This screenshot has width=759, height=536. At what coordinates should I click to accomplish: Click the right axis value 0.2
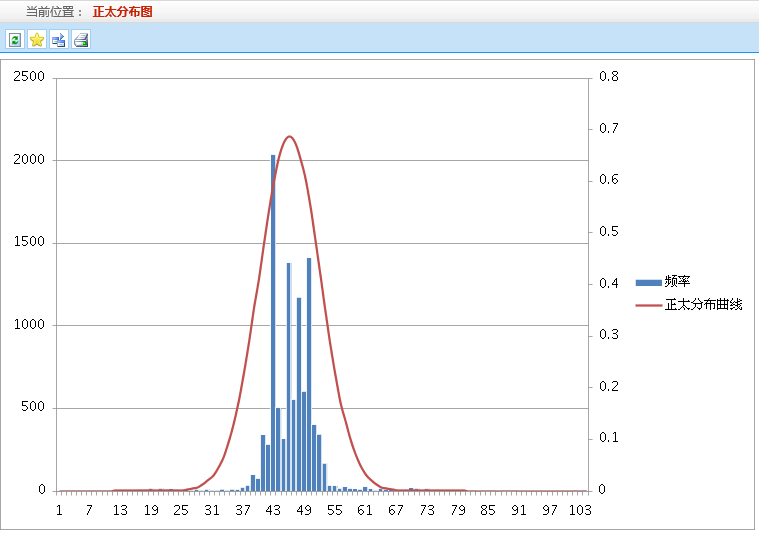[x=608, y=386]
